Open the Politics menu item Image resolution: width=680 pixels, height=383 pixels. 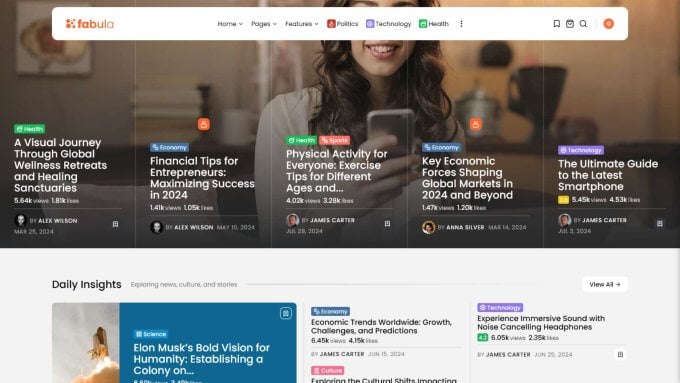[x=343, y=24]
